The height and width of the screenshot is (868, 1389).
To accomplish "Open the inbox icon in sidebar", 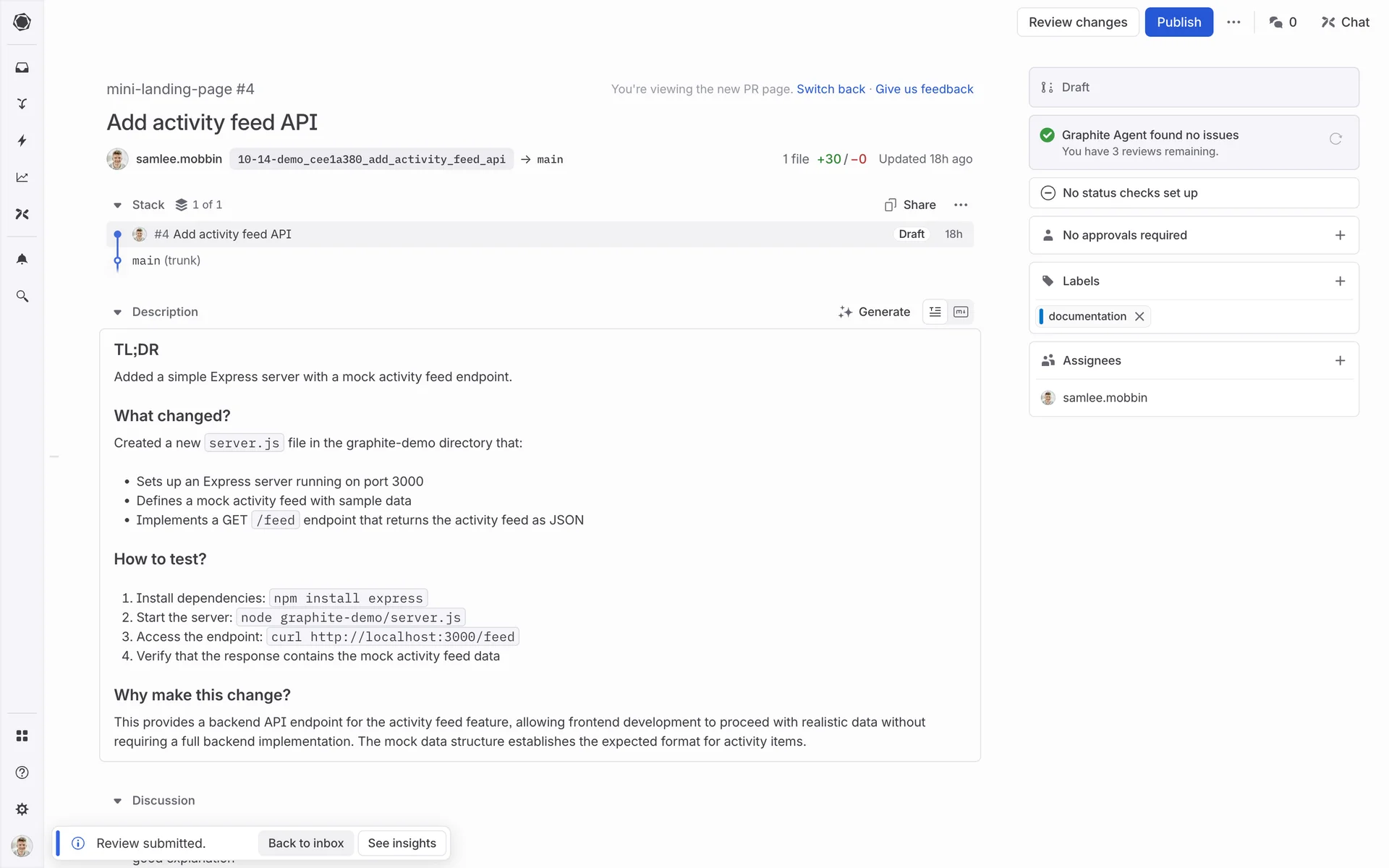I will (x=22, y=67).
